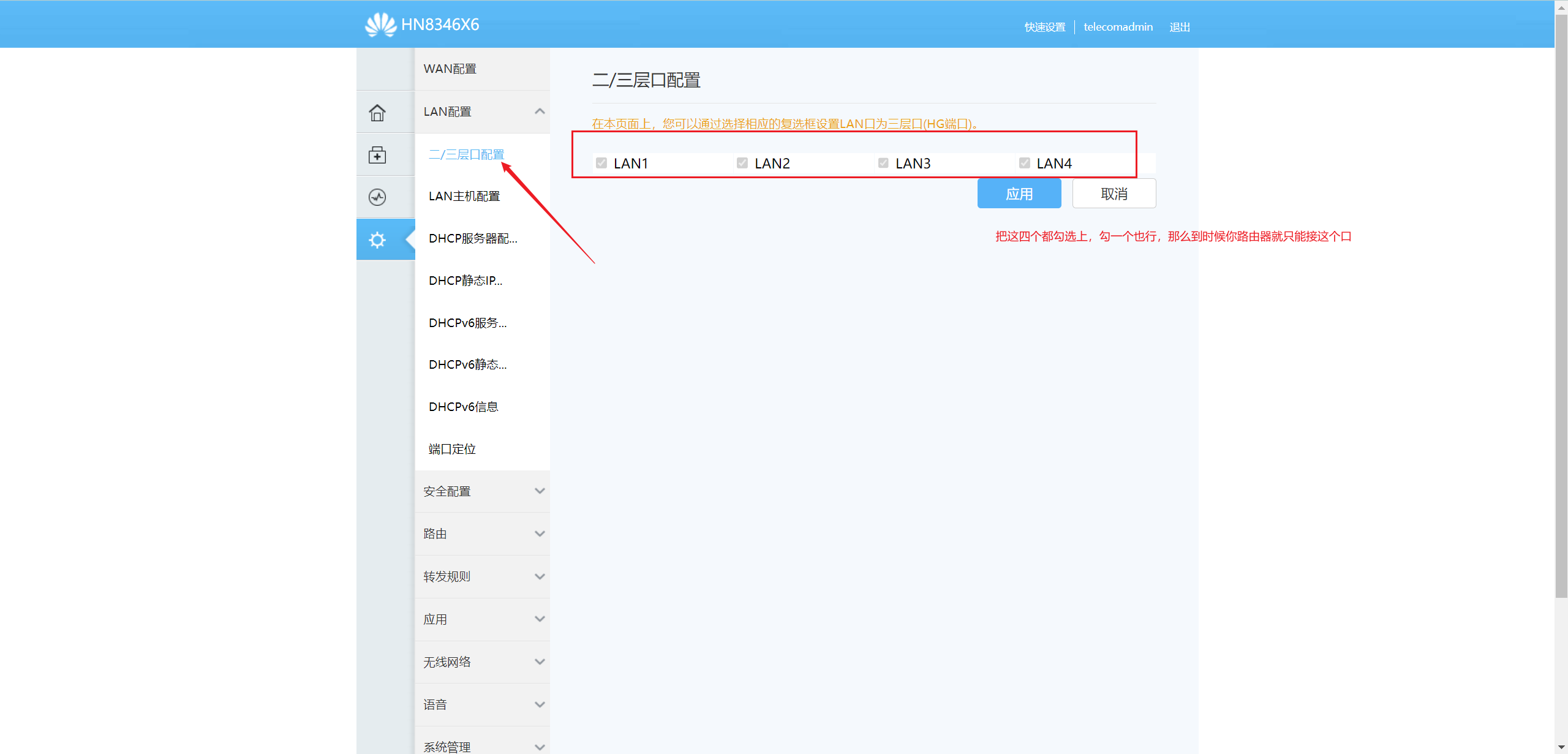Uncheck the LAN4 checkbox
Screen dimensions: 1568x754
point(1024,163)
